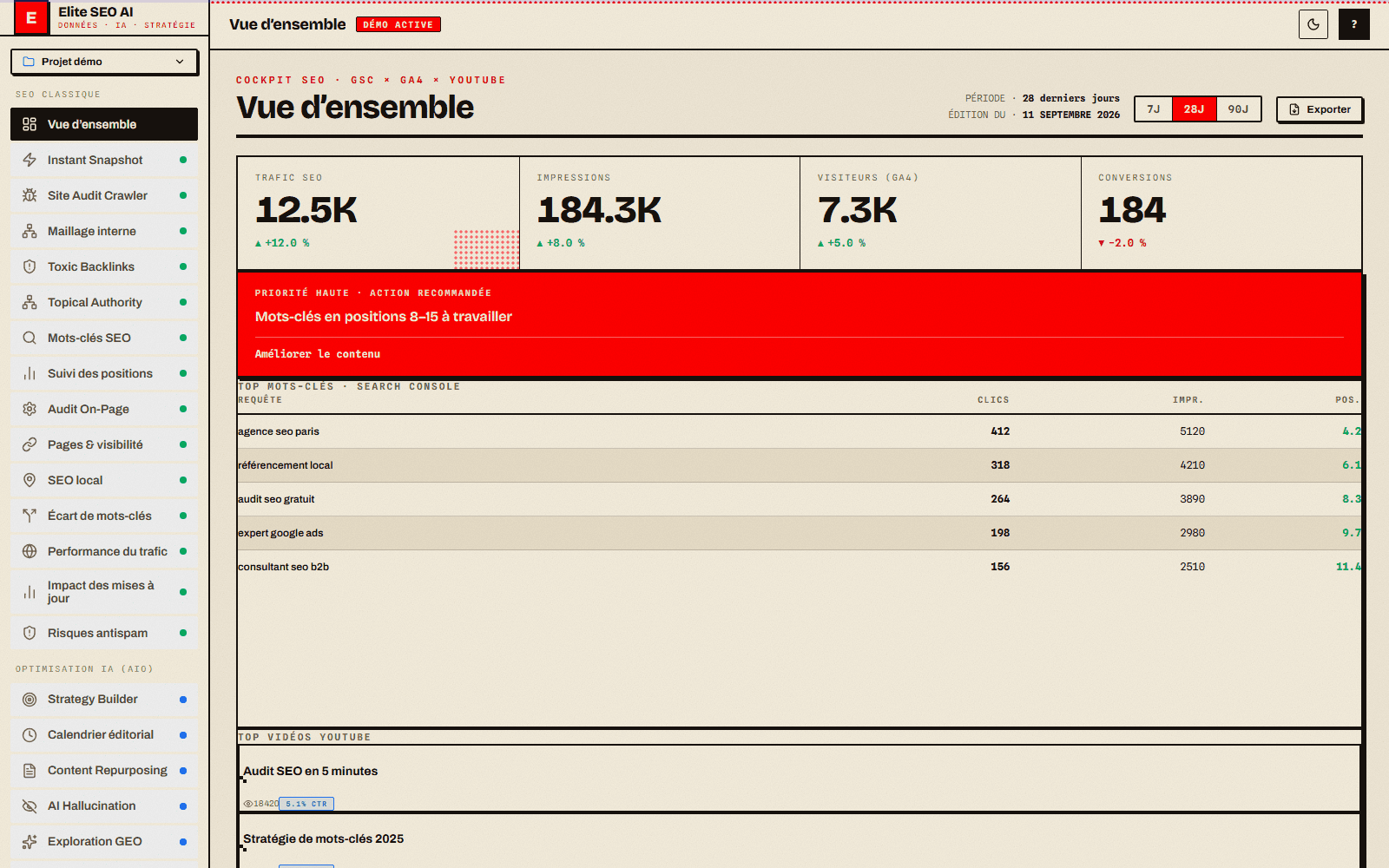The width and height of the screenshot is (1389, 868).
Task: Click the agence seo paris query
Action: (279, 431)
